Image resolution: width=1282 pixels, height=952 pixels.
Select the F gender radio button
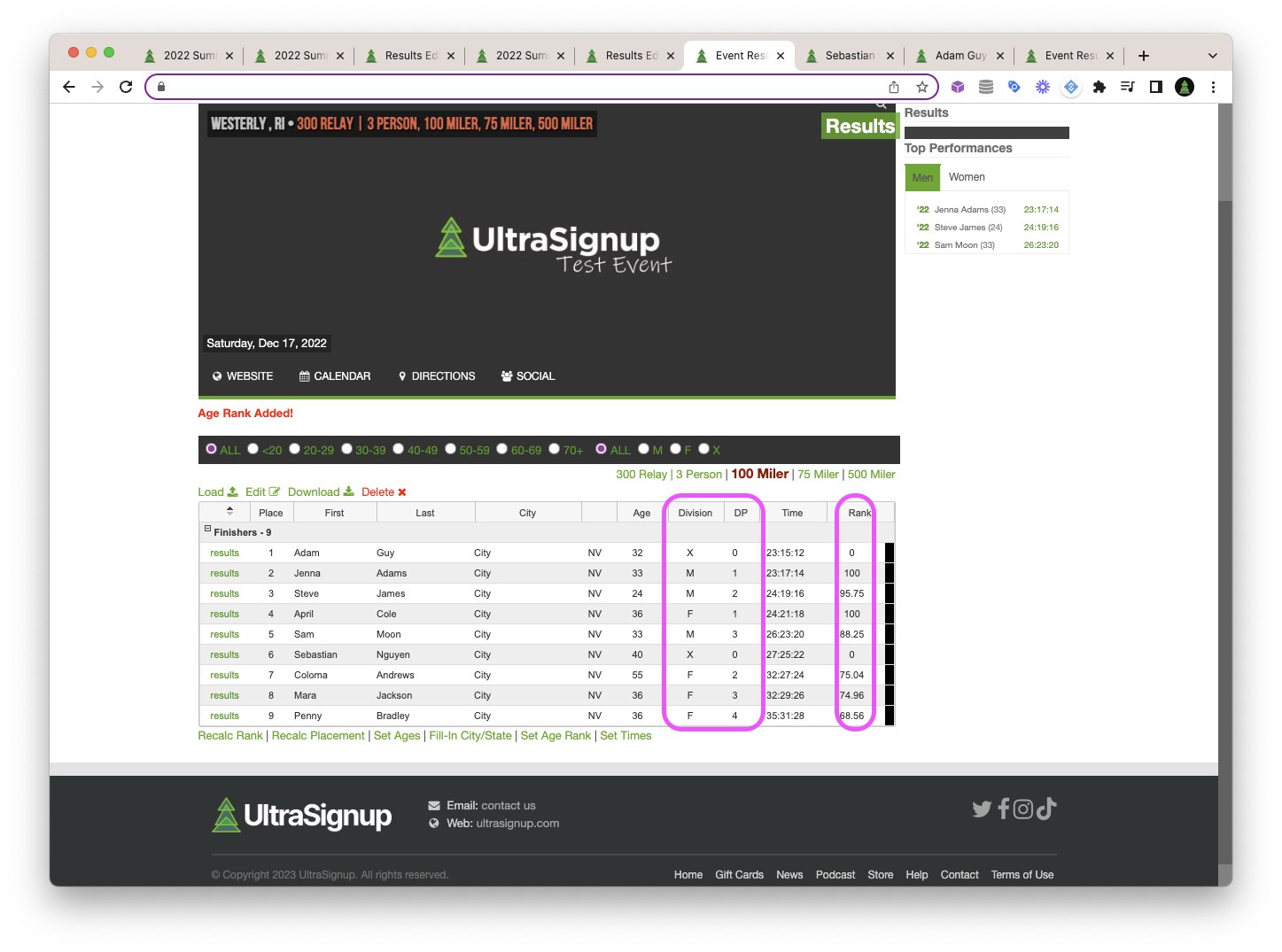(x=675, y=449)
